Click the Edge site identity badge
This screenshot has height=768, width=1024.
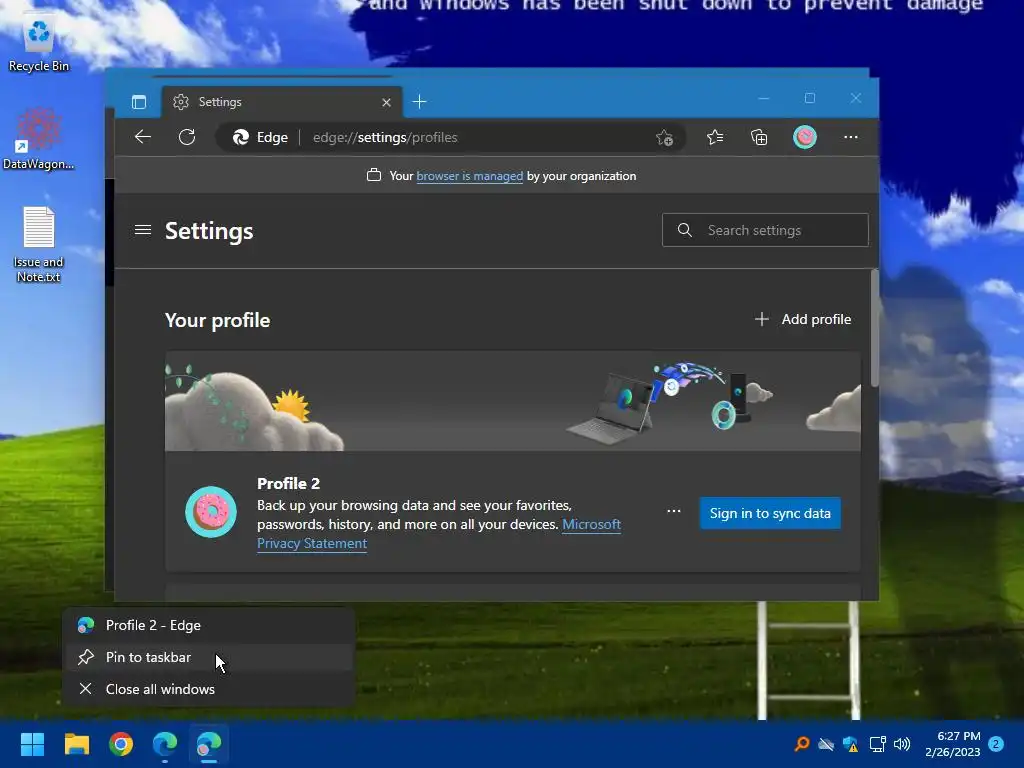261,137
